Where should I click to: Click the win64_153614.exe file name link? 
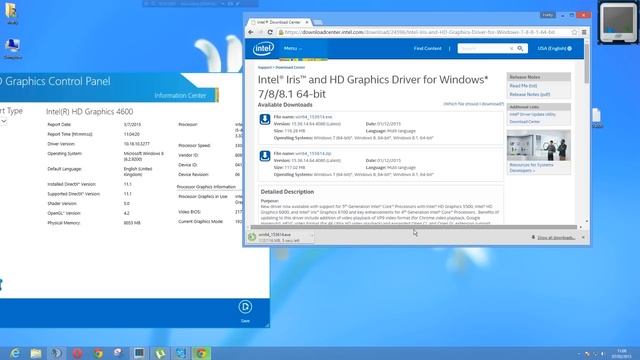pos(313,117)
